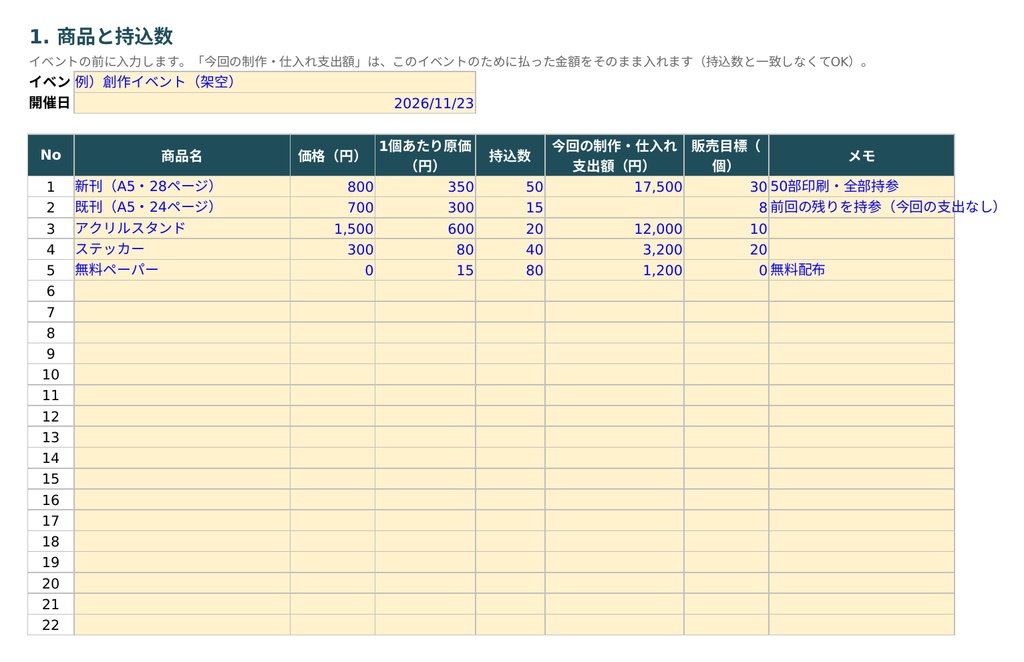
Task: Select product cell "既刊（A5・24ページ）"
Action: point(182,208)
